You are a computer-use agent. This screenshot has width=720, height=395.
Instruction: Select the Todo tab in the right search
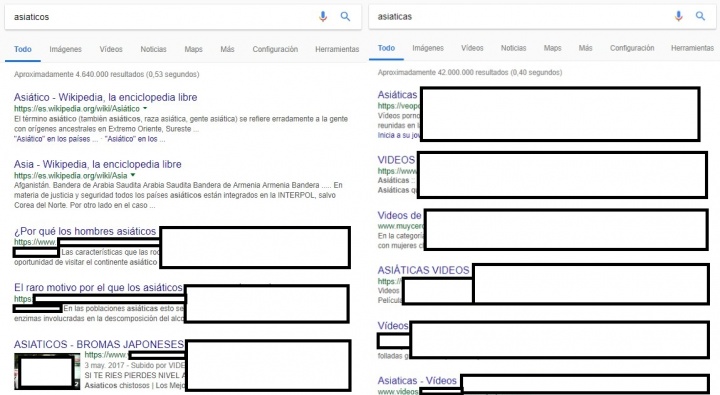click(x=386, y=48)
